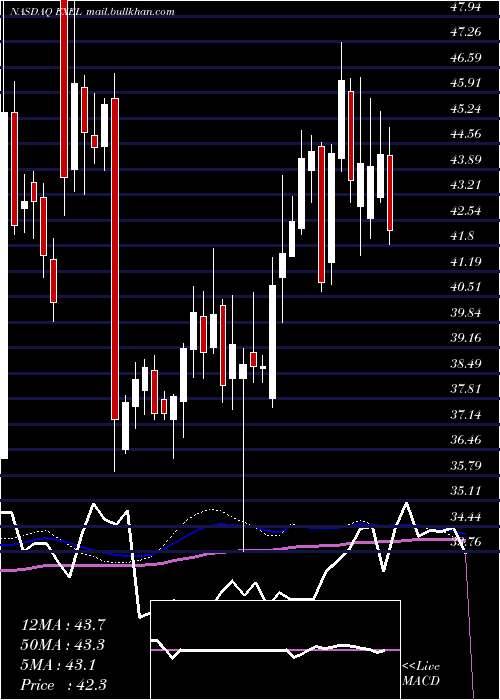Click the 43.89 price axis label
Viewport: 500px width, 700px height.
tap(466, 159)
